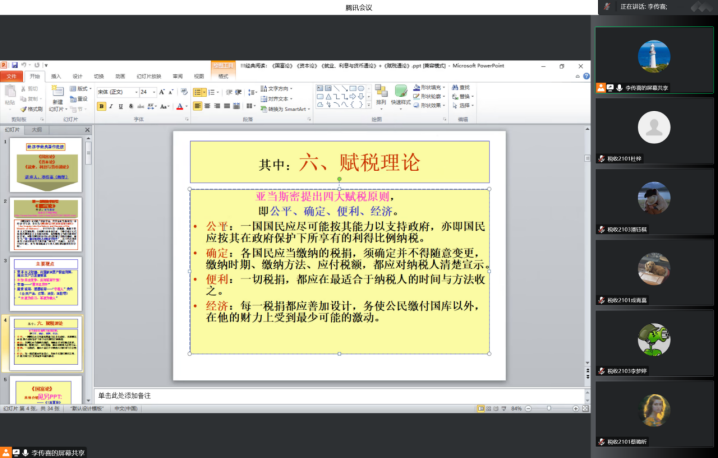
Task: Select slide 3 thumbnail in slide panel
Action: coord(47,283)
